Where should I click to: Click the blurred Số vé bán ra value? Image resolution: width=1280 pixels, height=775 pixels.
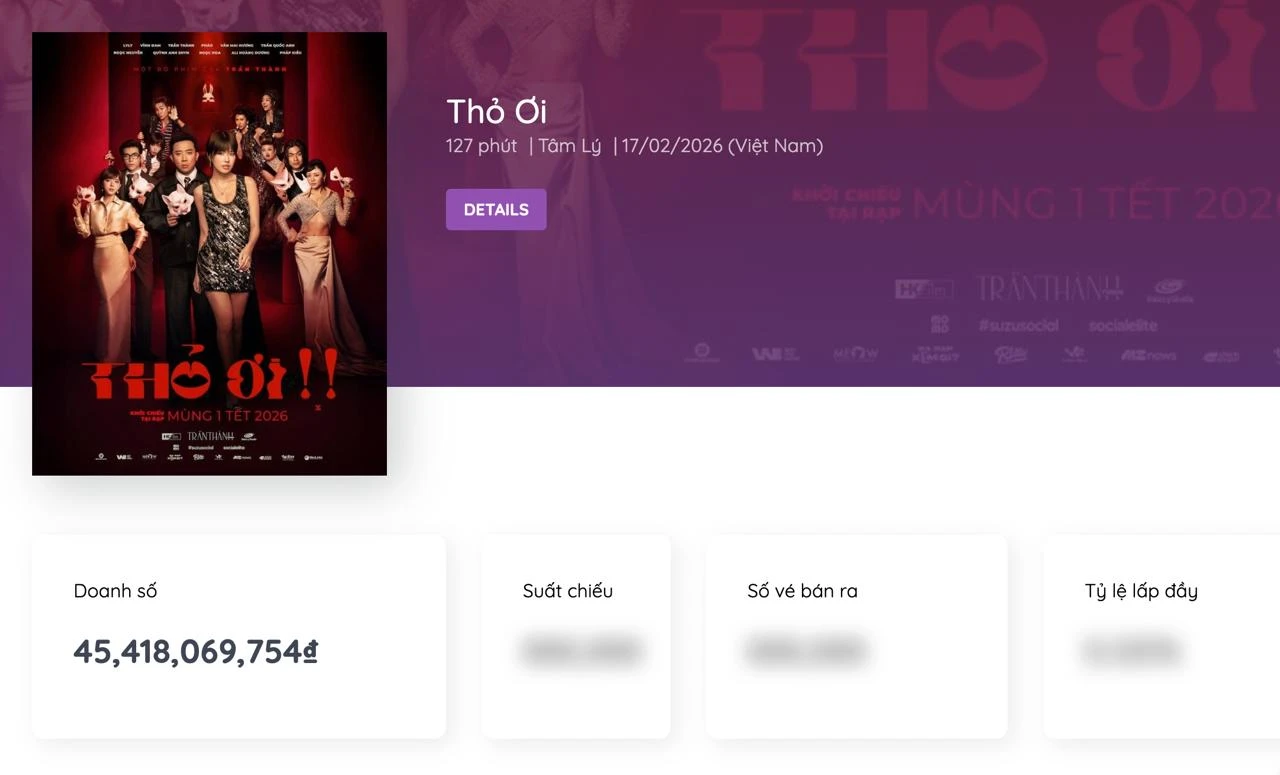coord(806,651)
